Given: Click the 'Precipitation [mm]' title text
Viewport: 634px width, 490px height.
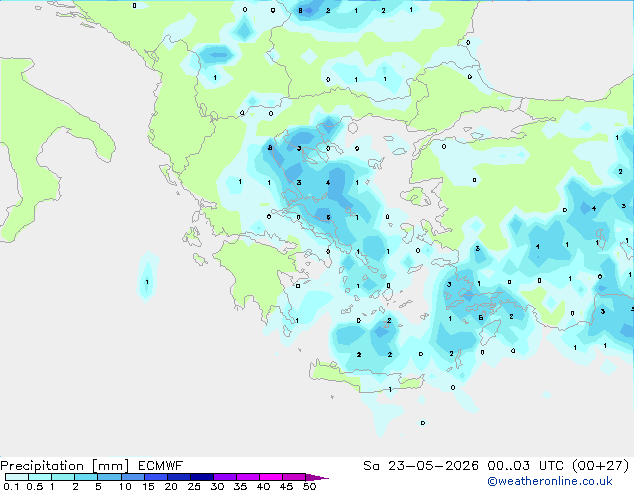Looking at the screenshot, I should 65,466.
